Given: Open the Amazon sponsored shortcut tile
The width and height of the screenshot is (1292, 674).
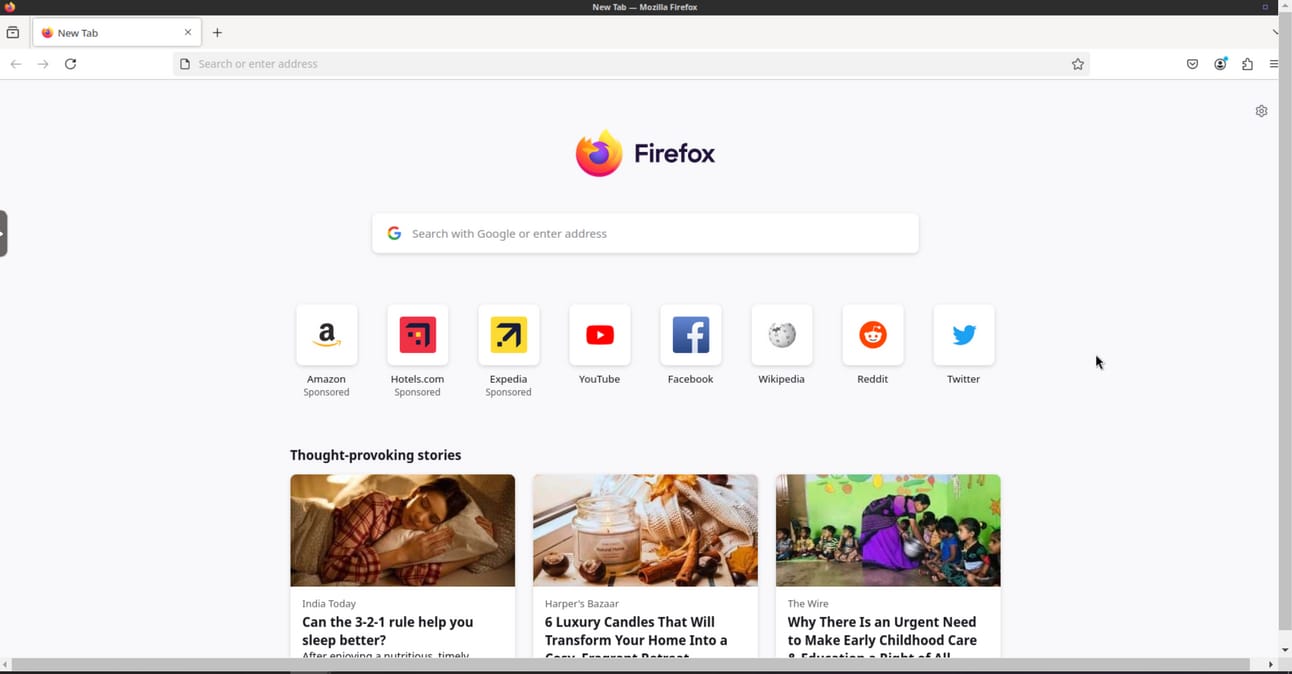Looking at the screenshot, I should pyautogui.click(x=326, y=335).
